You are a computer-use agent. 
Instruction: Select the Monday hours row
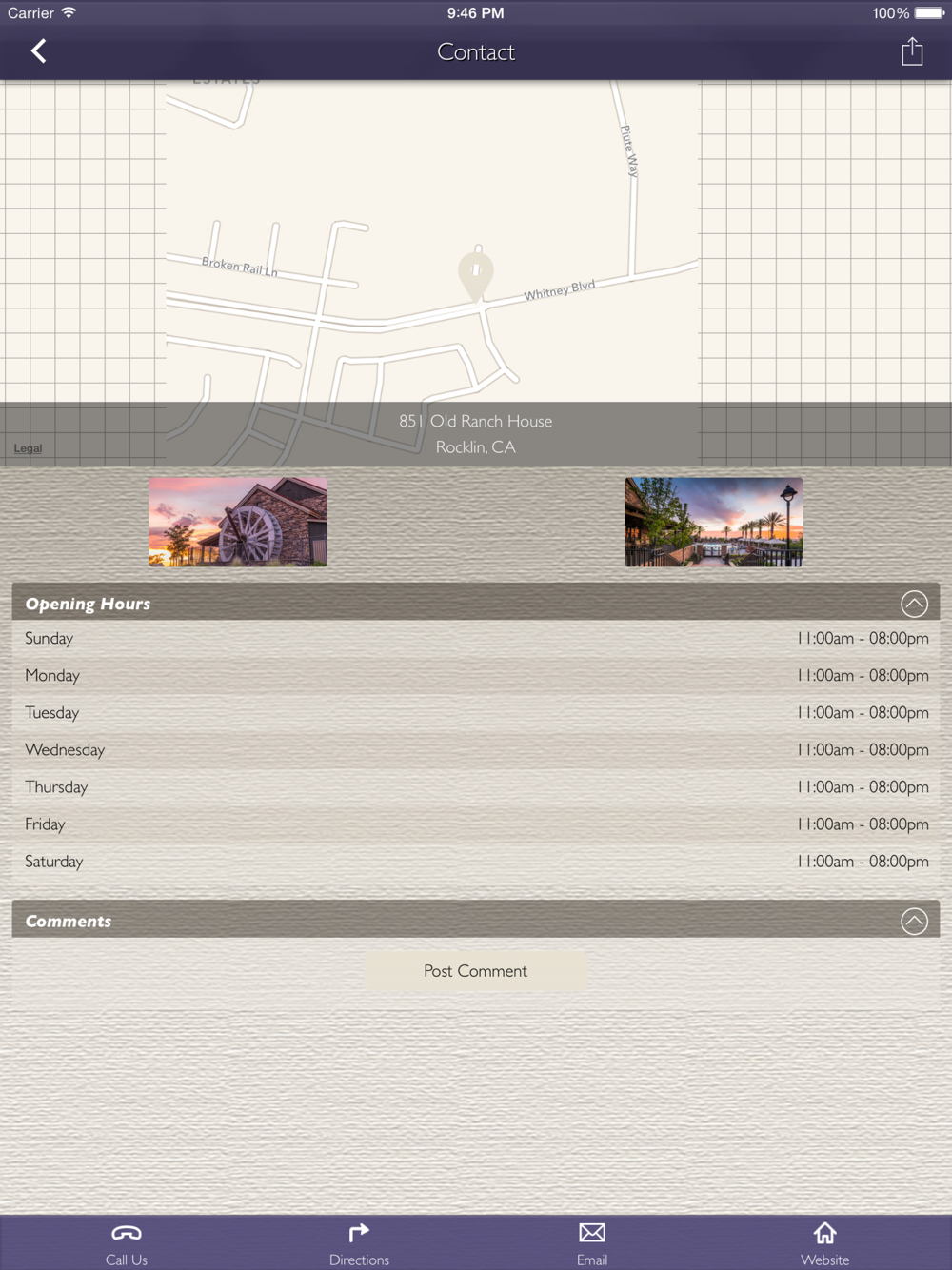pyautogui.click(x=476, y=676)
